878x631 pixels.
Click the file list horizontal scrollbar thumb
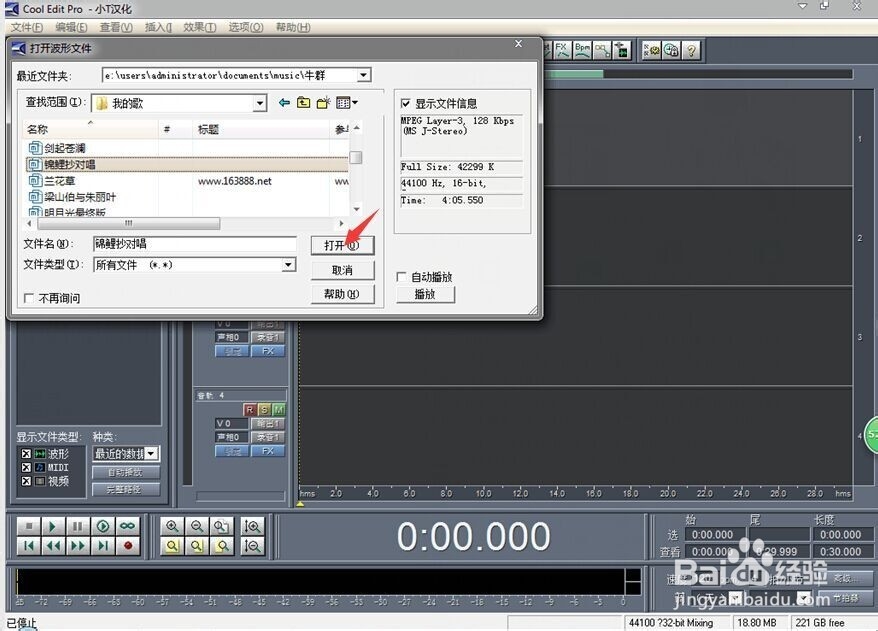tap(128, 223)
